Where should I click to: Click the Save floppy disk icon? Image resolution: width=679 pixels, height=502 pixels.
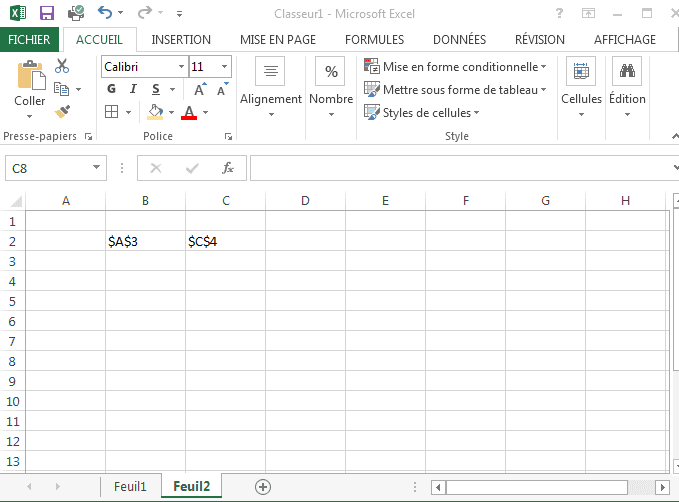click(x=47, y=13)
